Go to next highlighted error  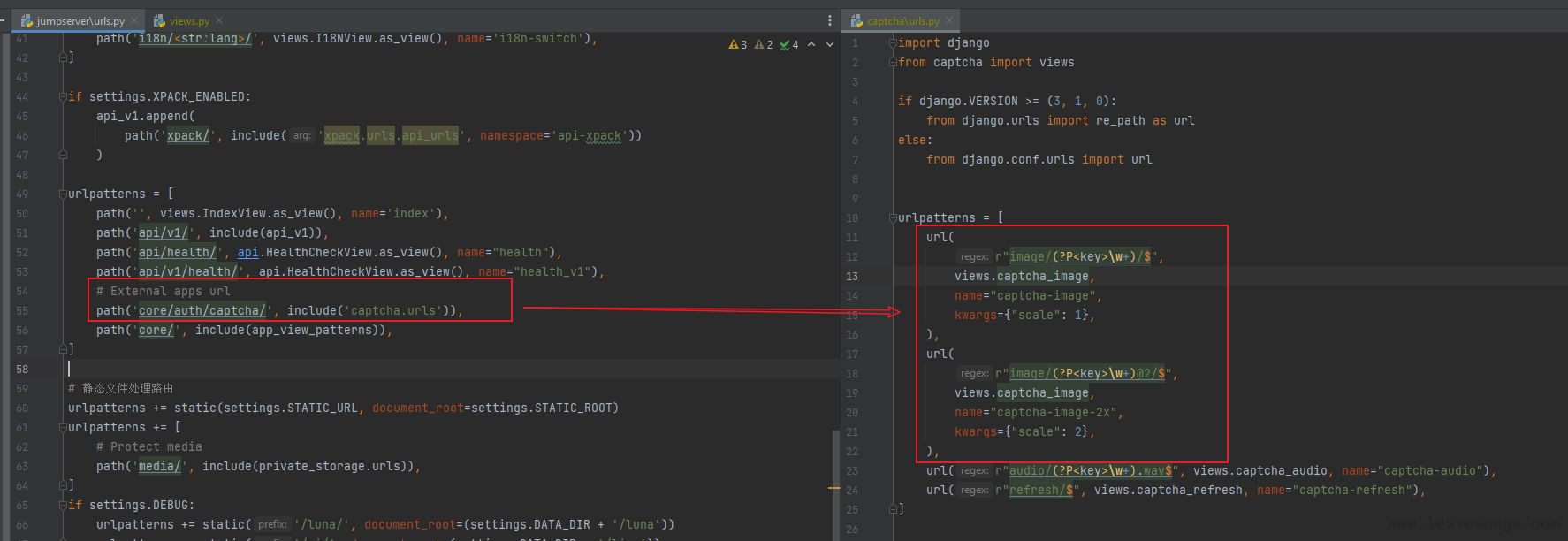[829, 44]
